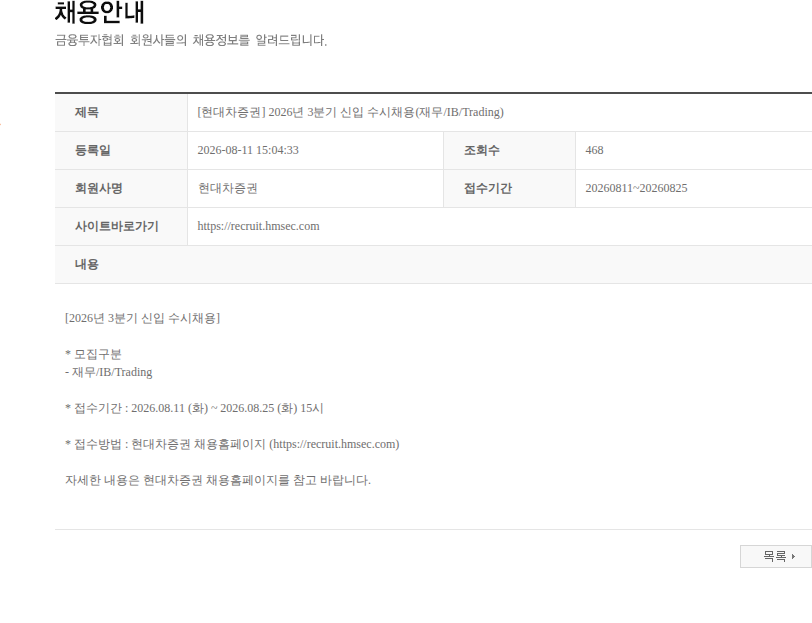Image resolution: width=812 pixels, height=623 pixels.
Task: Click the 접수기간 2026.08.11 ~ 2026.08.25 line
Action: pos(194,408)
